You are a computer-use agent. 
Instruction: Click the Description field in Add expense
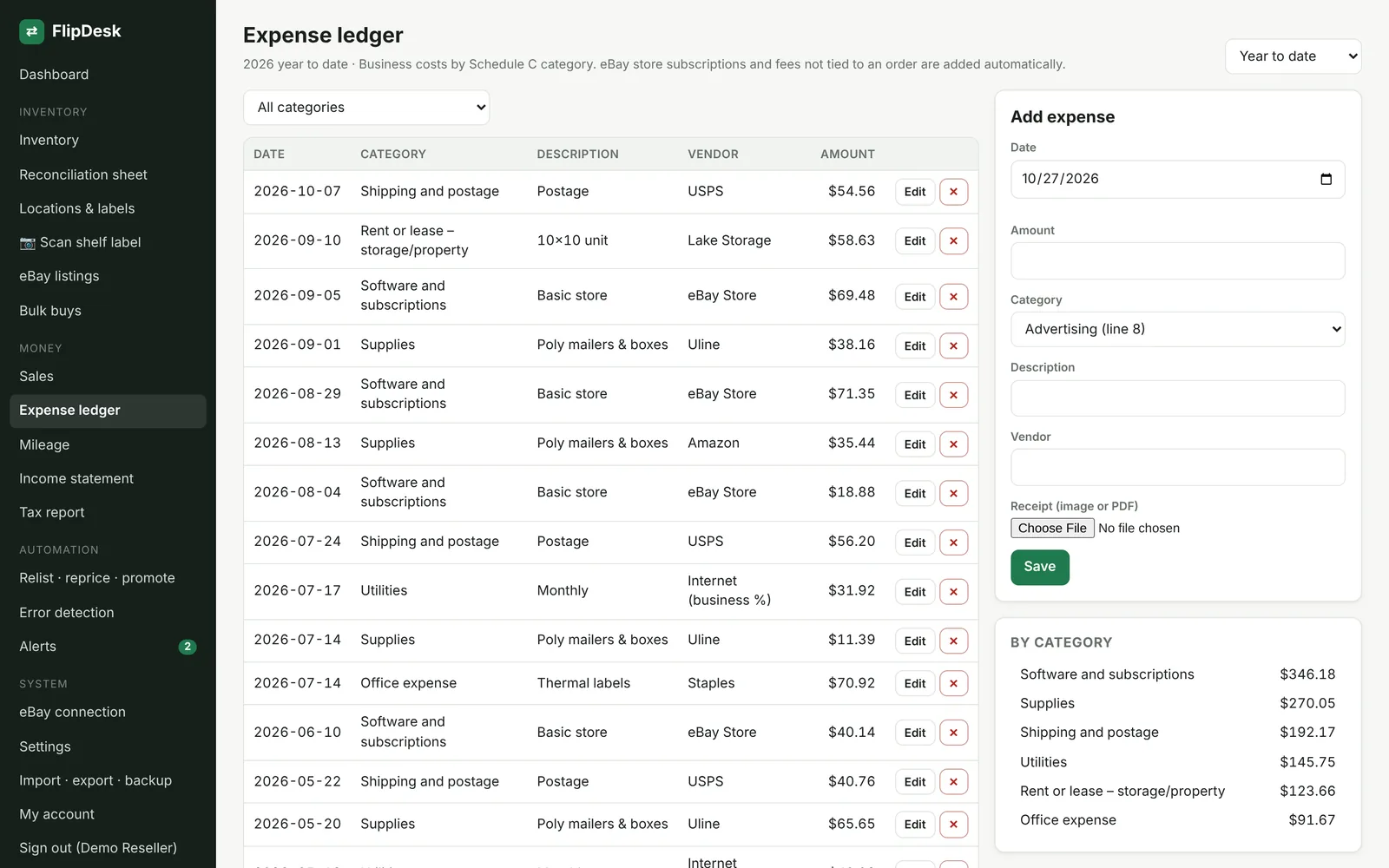1177,398
